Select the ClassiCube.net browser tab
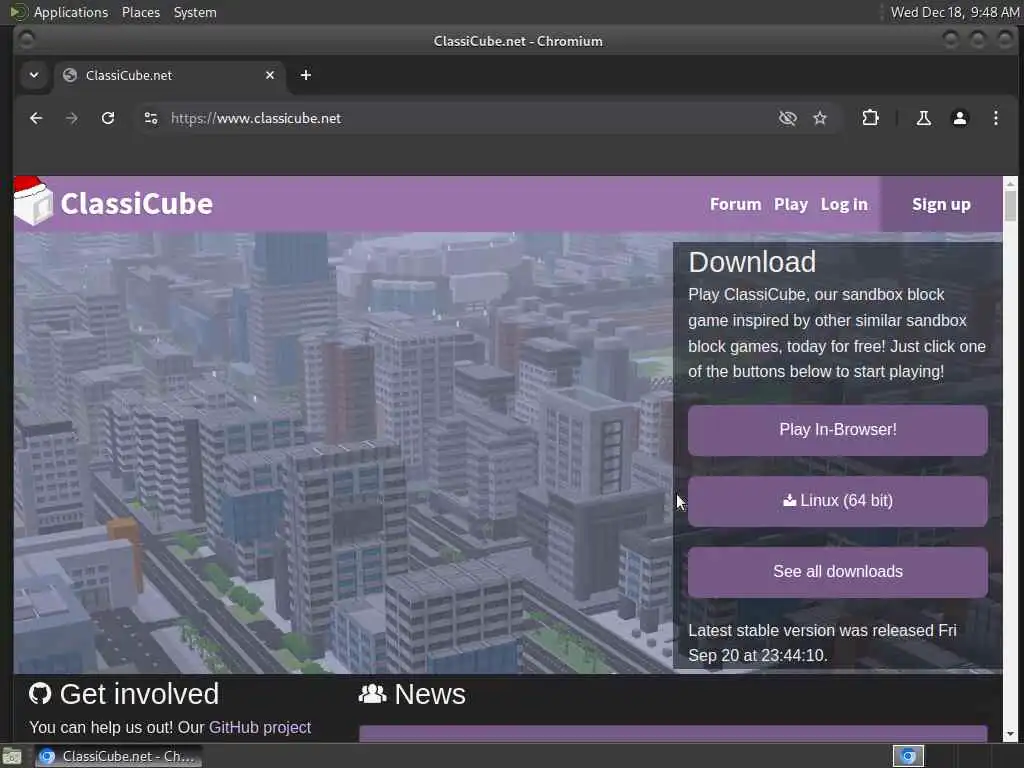This screenshot has height=768, width=1024. (170, 75)
